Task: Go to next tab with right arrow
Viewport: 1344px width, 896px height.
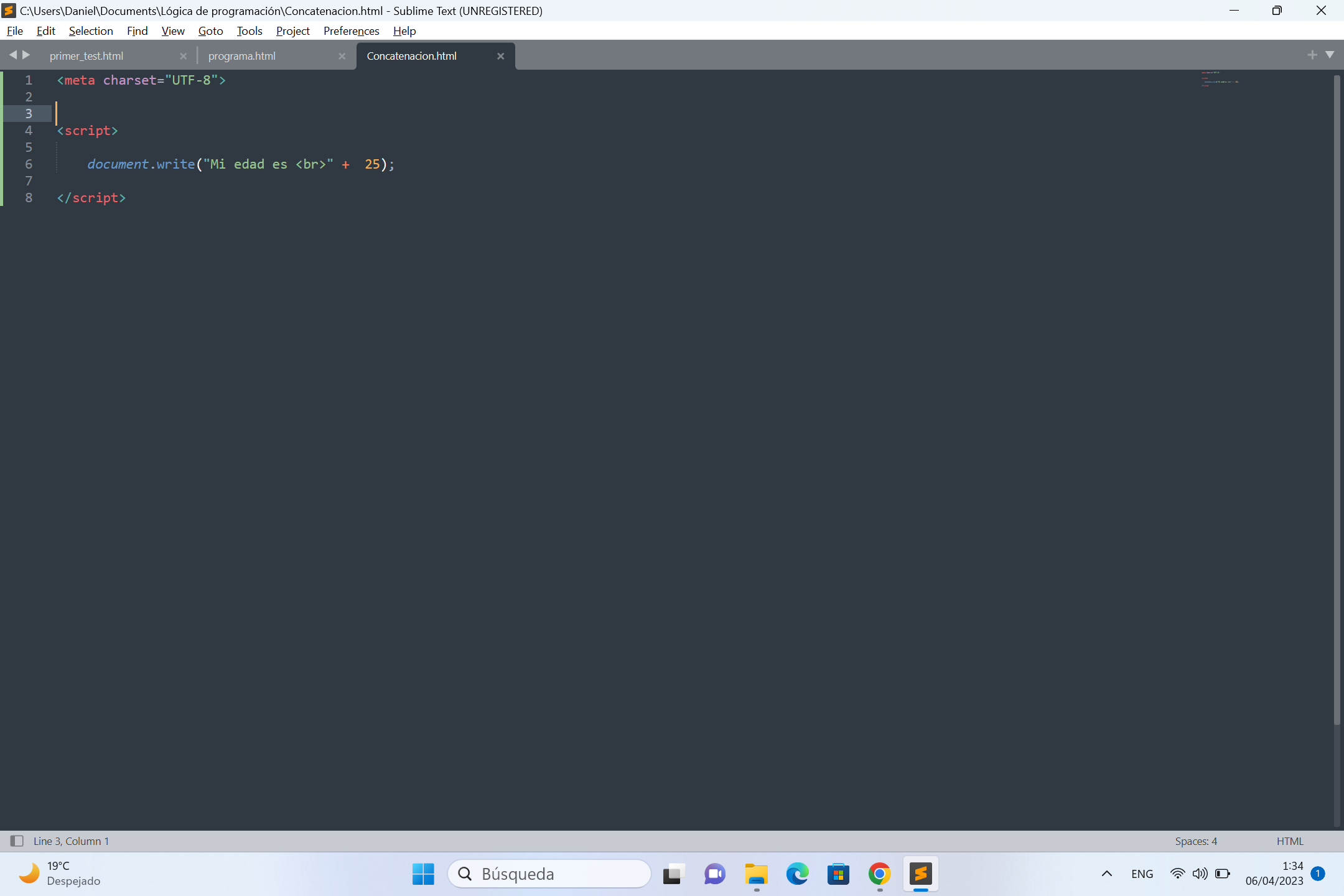Action: pos(26,55)
